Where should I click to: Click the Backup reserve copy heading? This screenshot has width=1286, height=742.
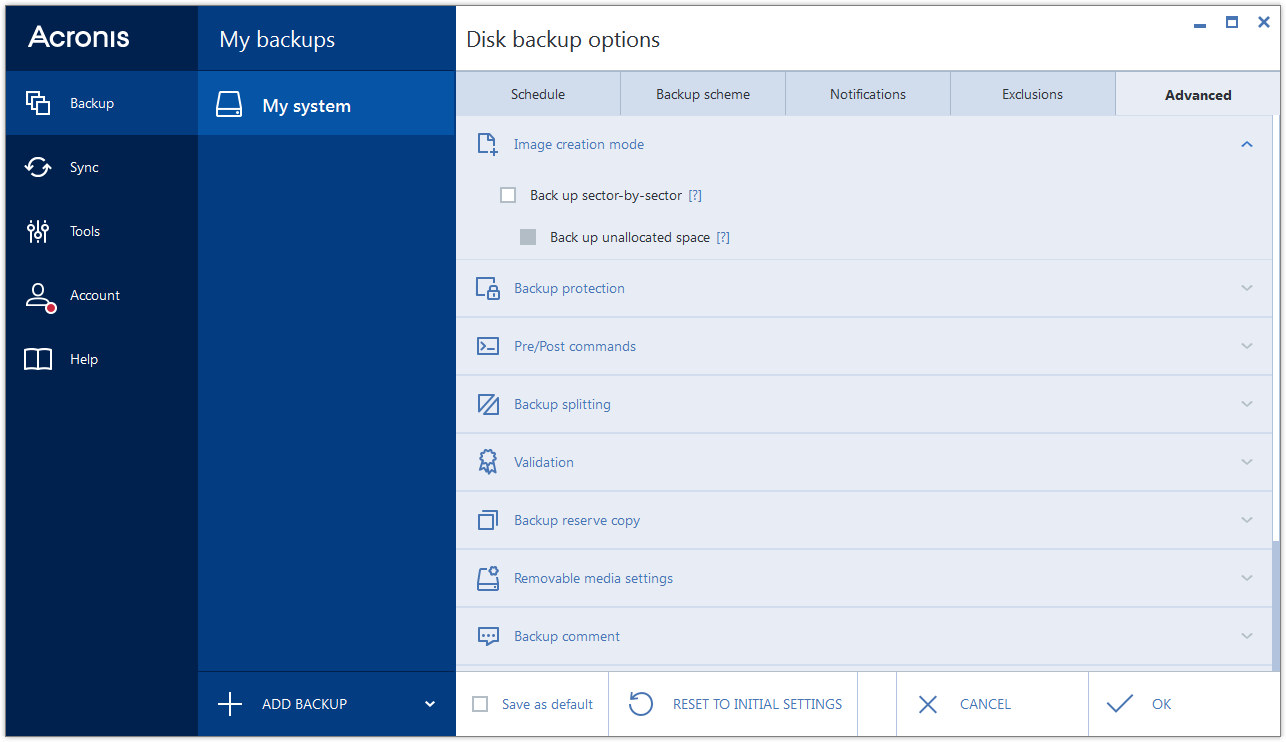tap(577, 520)
